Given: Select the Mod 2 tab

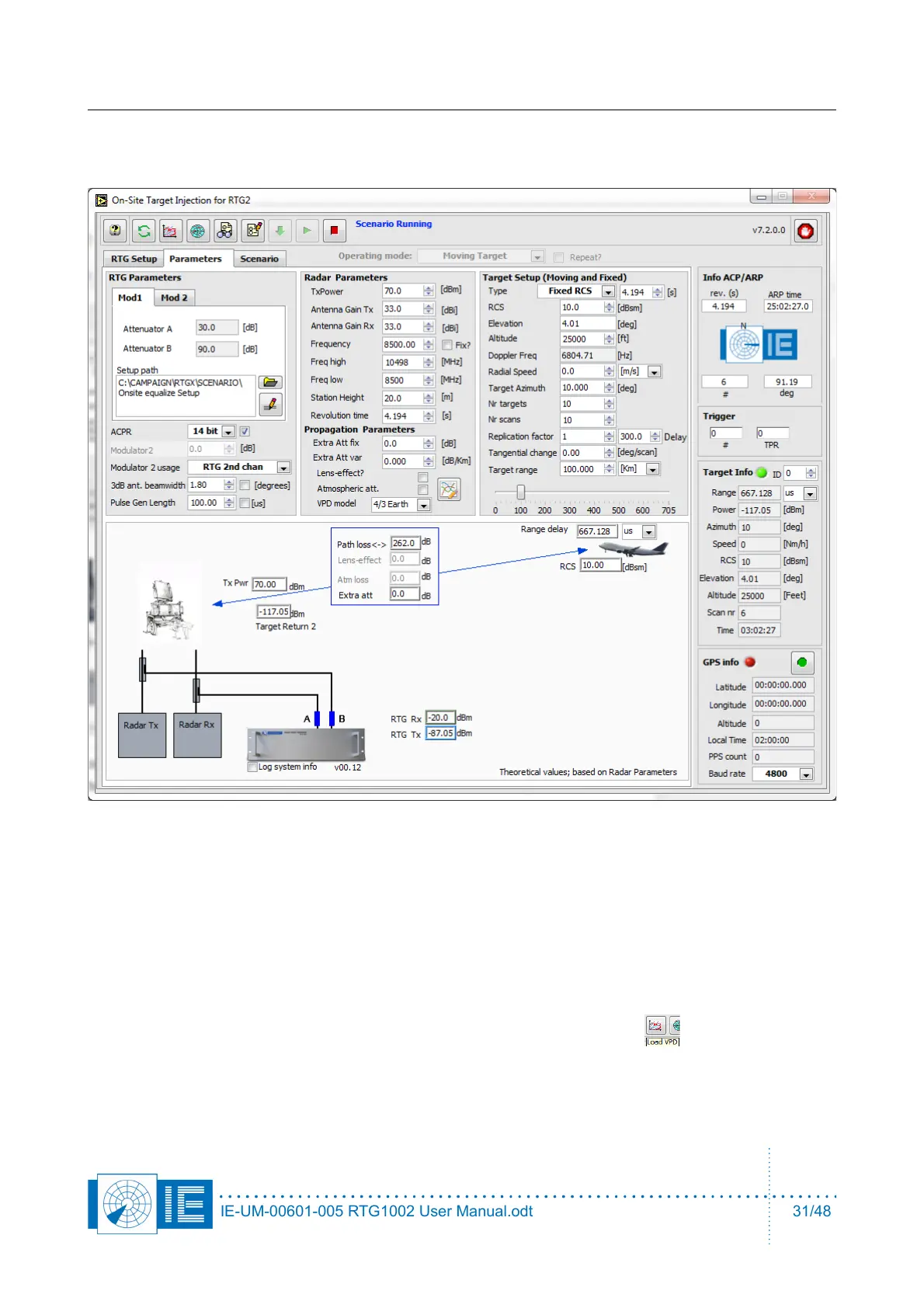Looking at the screenshot, I should pyautogui.click(x=174, y=297).
